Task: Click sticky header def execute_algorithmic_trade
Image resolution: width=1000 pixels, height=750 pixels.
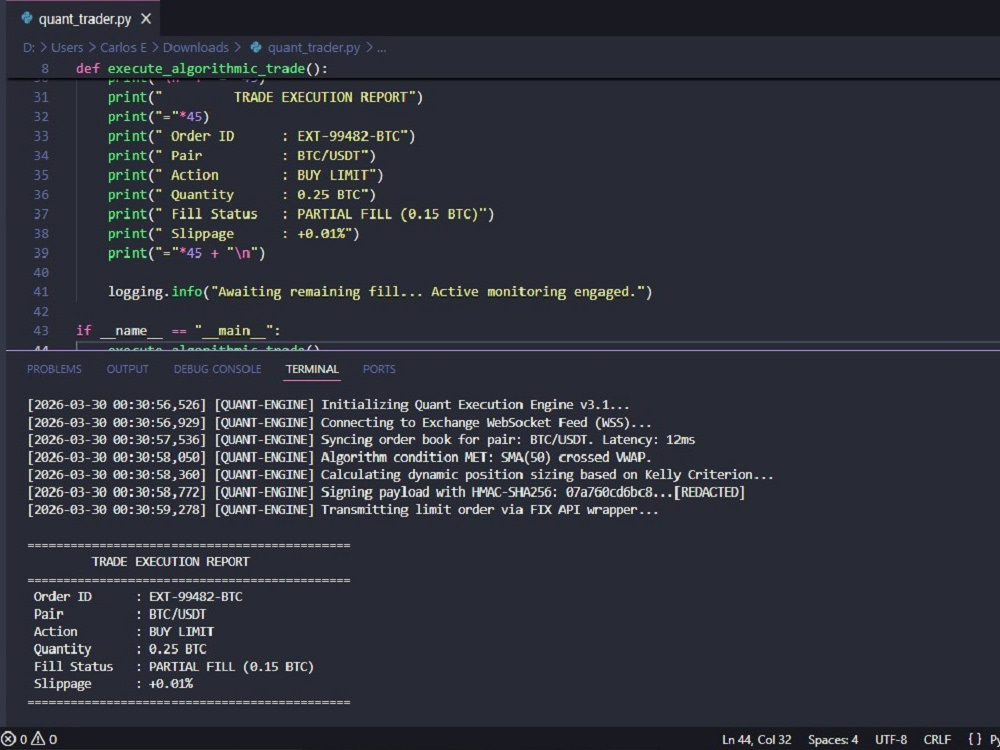Action: click(202, 68)
